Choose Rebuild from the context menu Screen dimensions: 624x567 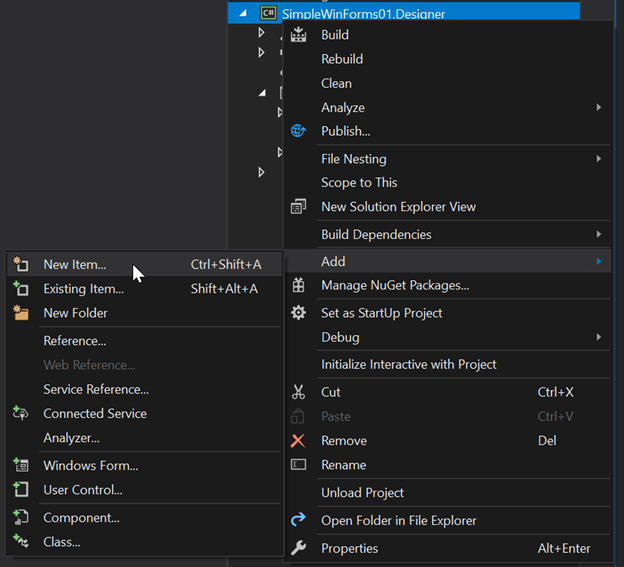(x=448, y=59)
